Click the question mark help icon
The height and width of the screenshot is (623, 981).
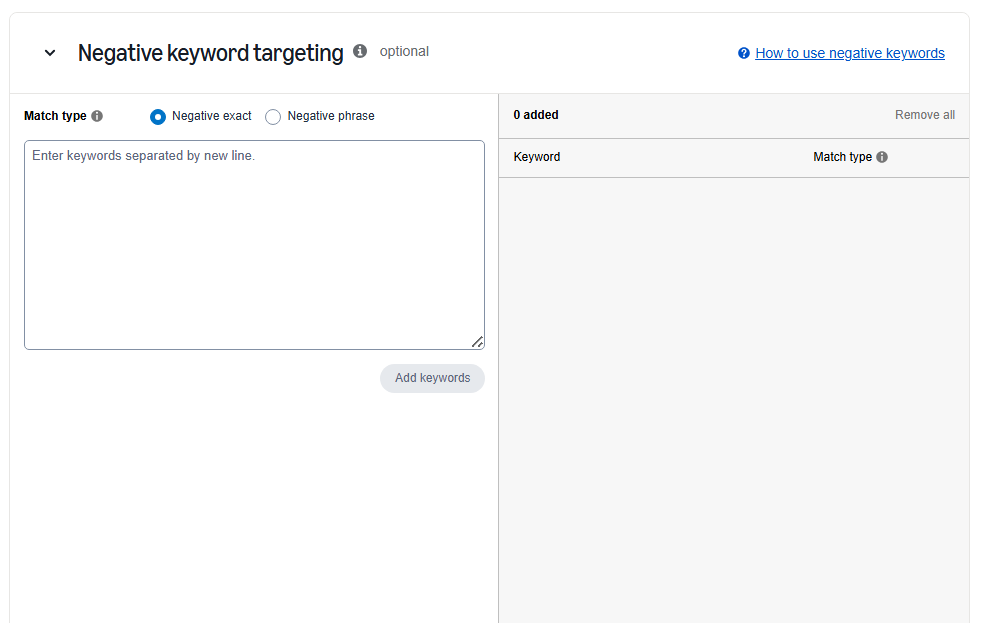pyautogui.click(x=743, y=53)
